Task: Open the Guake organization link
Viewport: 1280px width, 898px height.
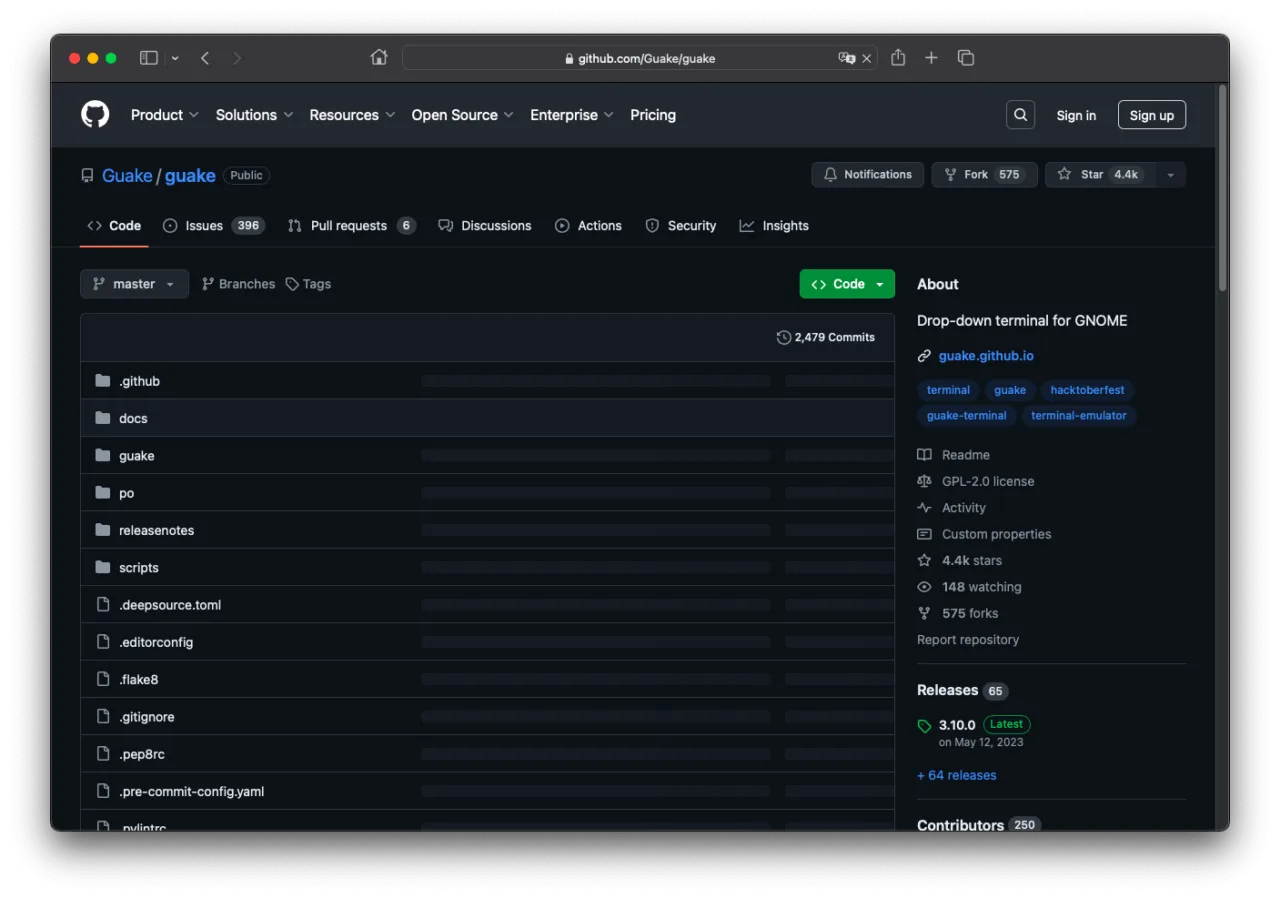Action: pos(127,176)
